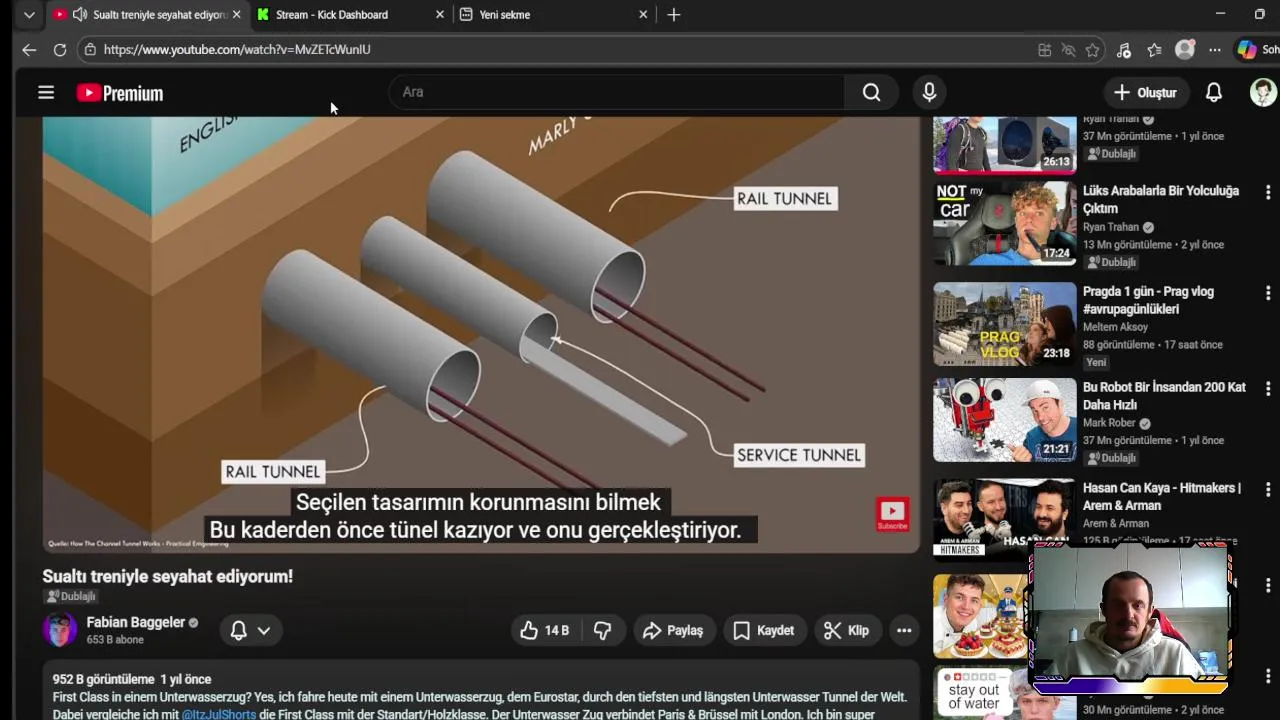Open the YouTube account avatar menu

1263,92
